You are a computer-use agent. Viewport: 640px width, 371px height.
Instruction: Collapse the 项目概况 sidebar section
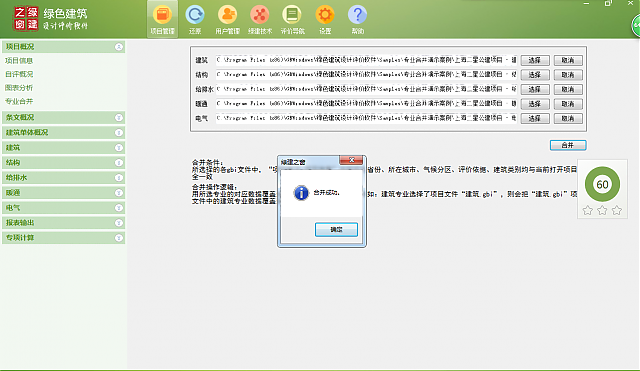(118, 47)
